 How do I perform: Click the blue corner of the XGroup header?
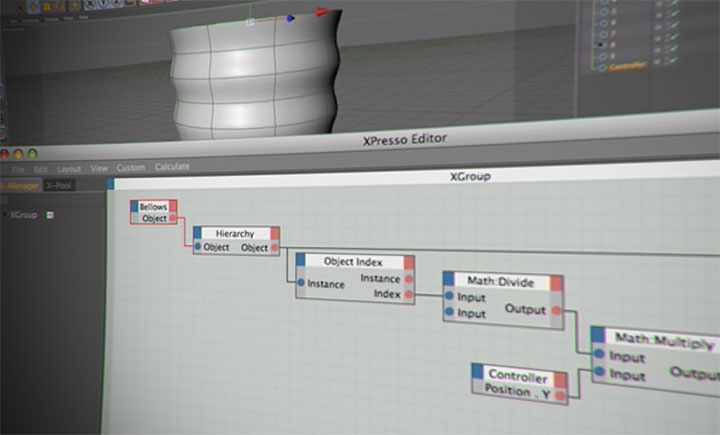pos(110,184)
